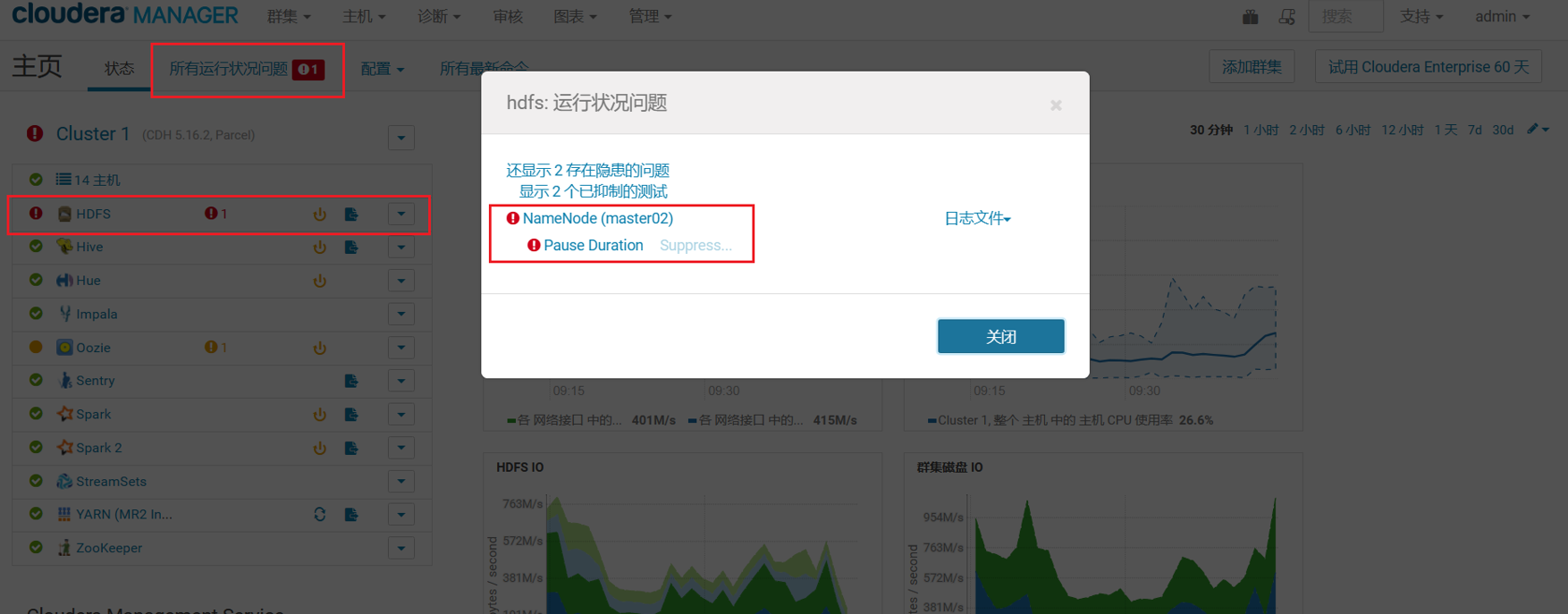
Task: Open the NameNode (master02) link
Action: click(x=597, y=218)
